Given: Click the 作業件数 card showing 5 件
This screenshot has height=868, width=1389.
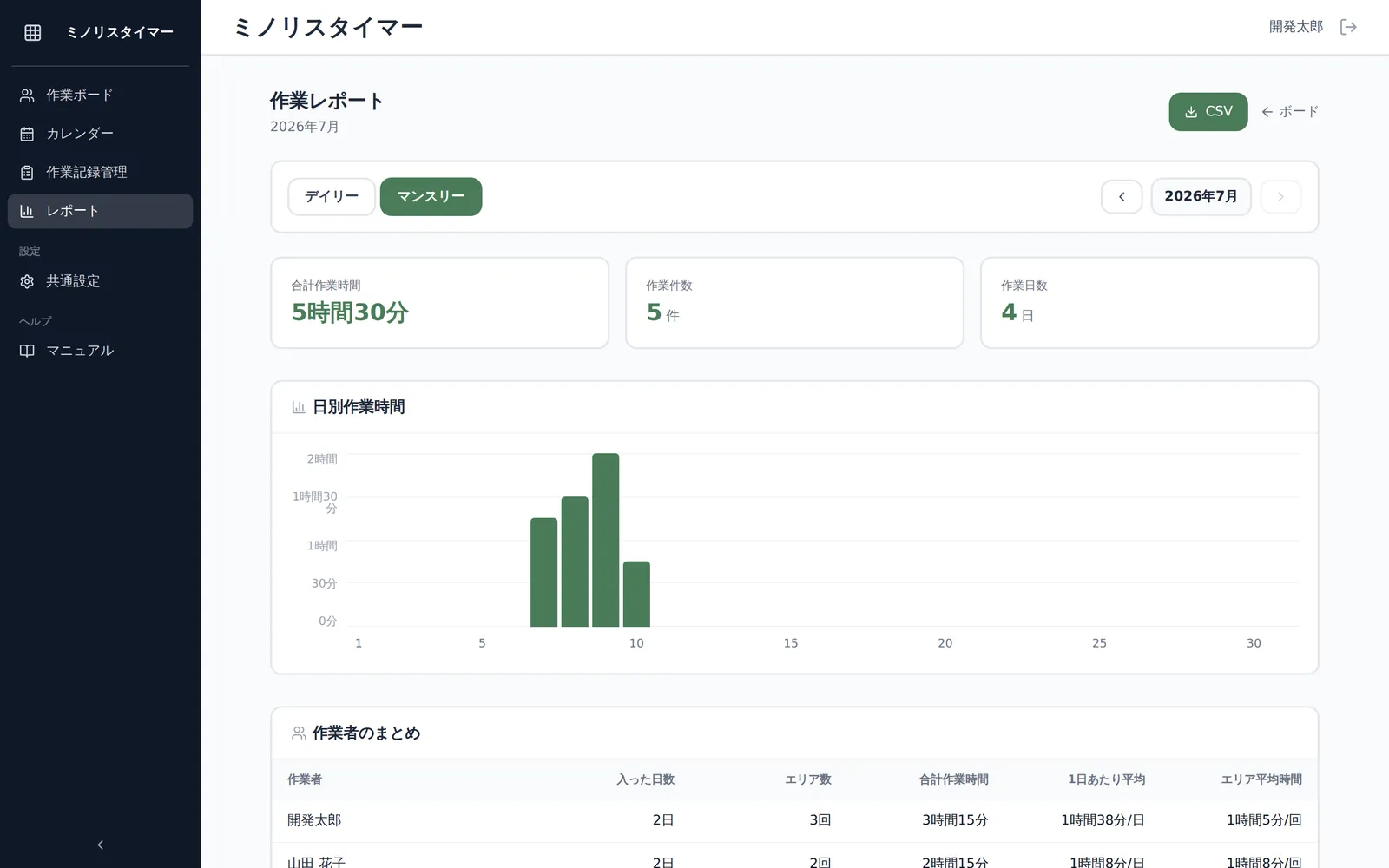Looking at the screenshot, I should pyautogui.click(x=794, y=303).
